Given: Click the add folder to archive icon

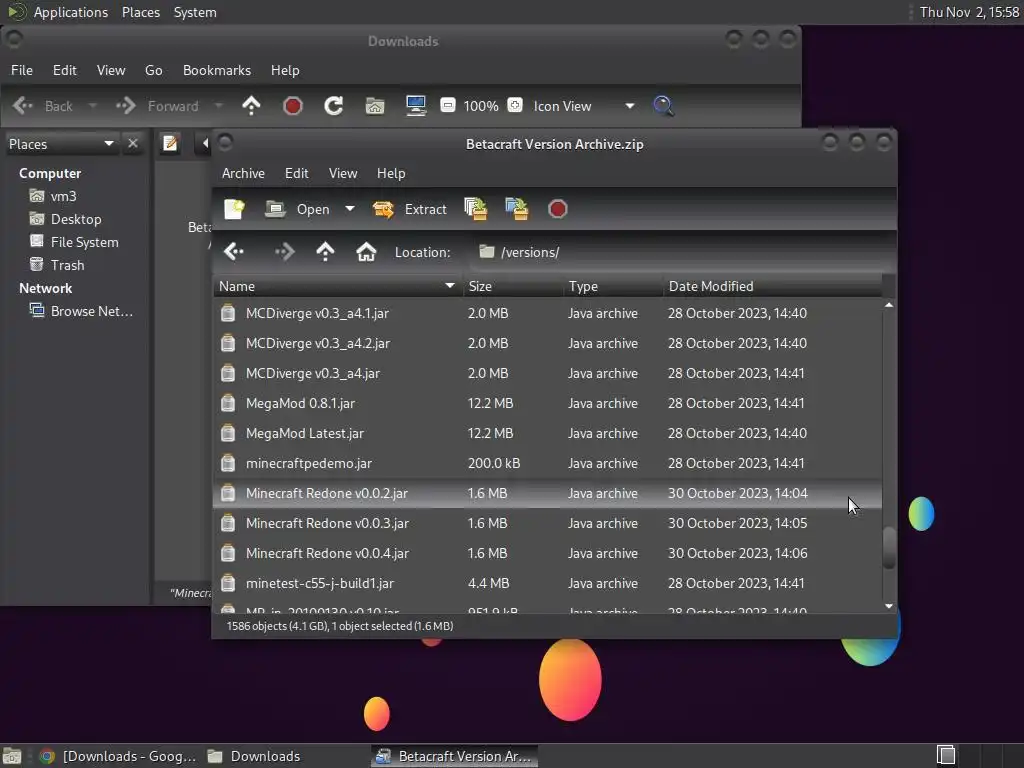Looking at the screenshot, I should tap(517, 209).
